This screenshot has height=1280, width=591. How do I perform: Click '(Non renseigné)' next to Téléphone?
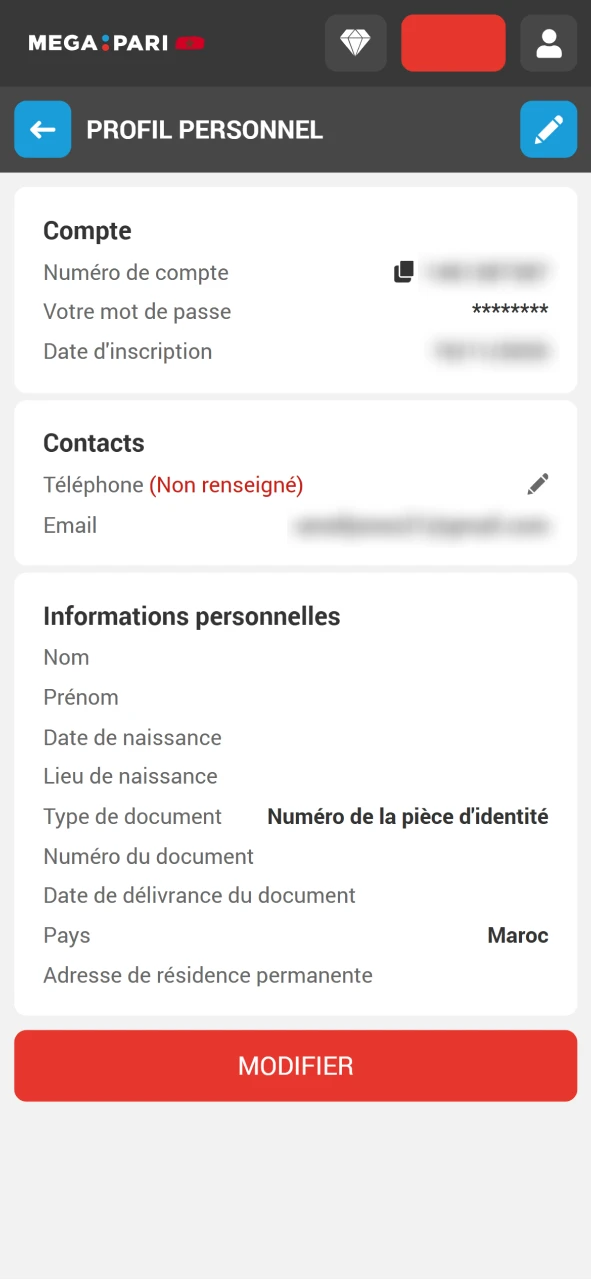pyautogui.click(x=225, y=484)
